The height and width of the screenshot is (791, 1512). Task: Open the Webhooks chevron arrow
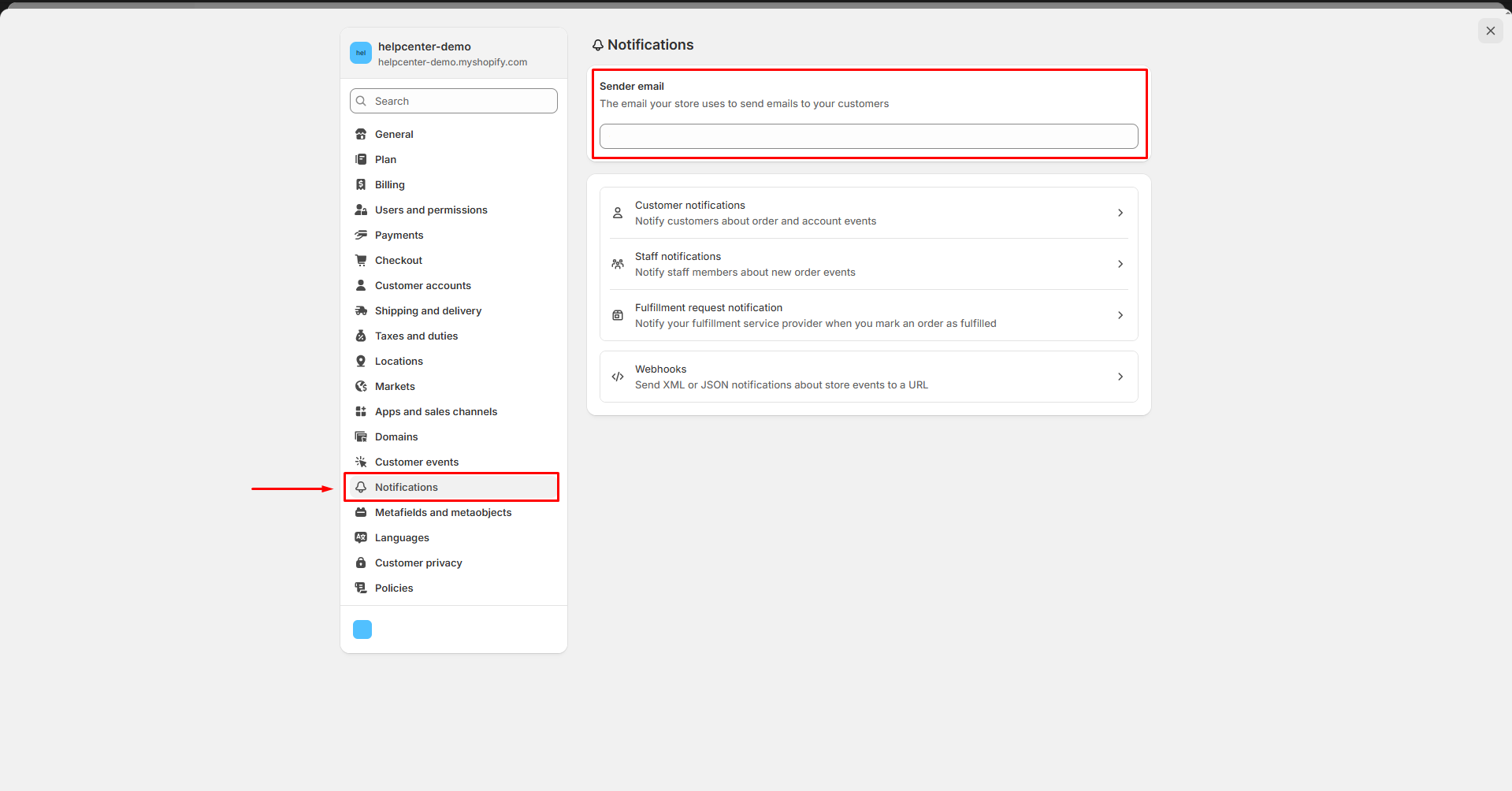pos(1120,377)
